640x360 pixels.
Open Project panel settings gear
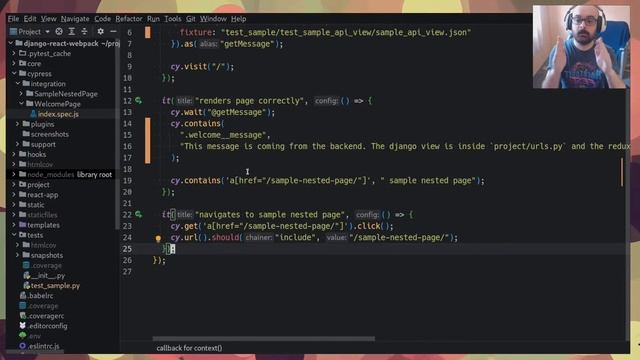(100, 31)
